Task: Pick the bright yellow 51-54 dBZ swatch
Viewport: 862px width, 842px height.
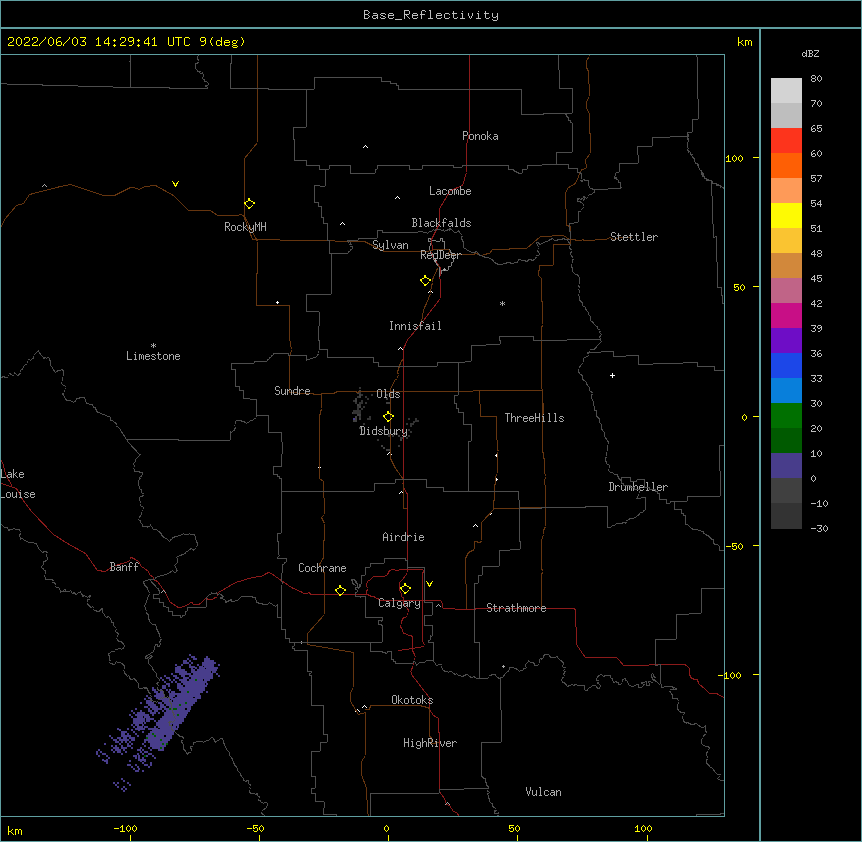Action: 786,215
